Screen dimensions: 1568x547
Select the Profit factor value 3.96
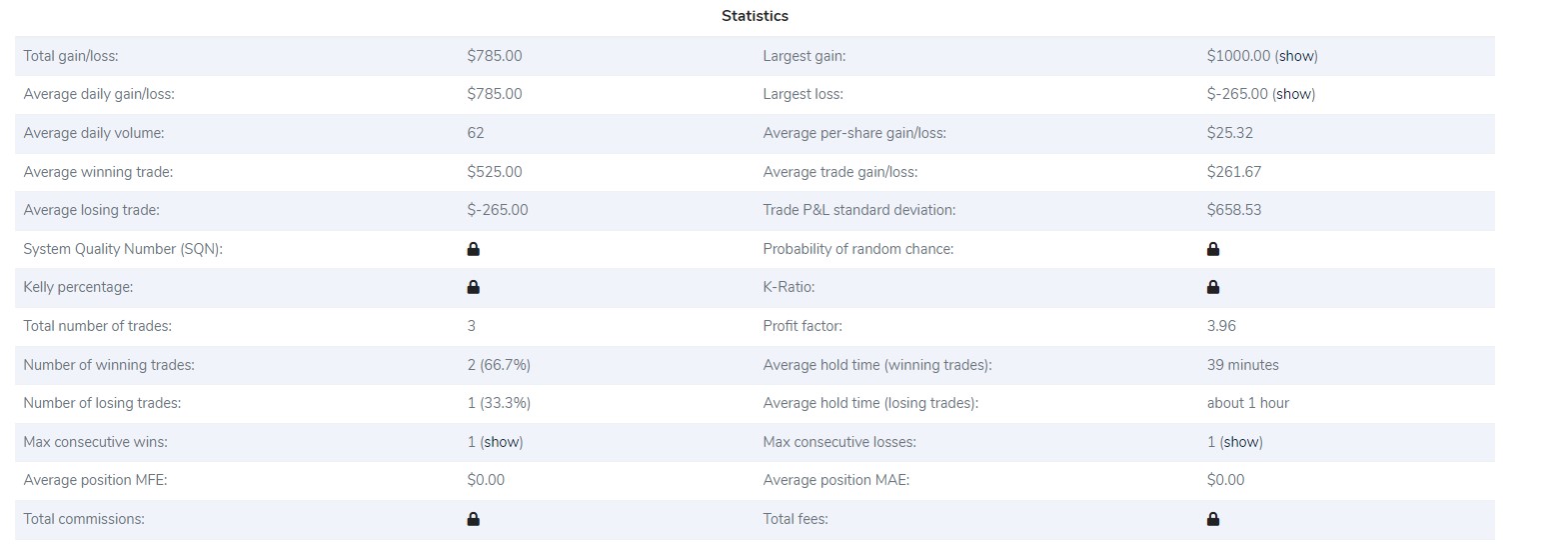click(1221, 326)
